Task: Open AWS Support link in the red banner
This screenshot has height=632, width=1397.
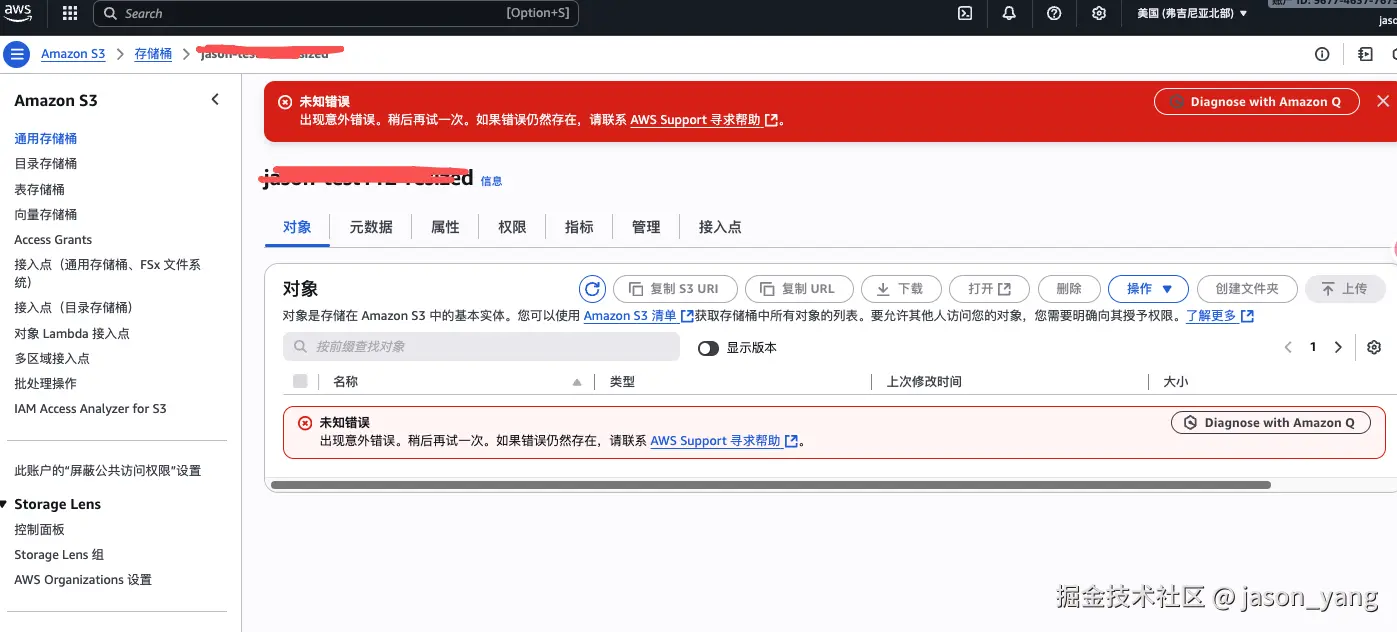Action: 704,120
